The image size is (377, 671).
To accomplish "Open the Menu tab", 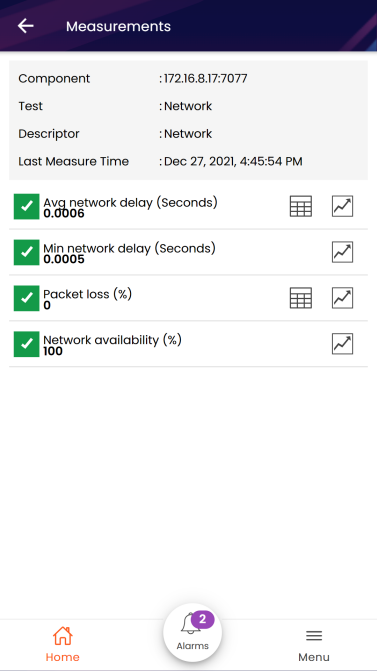I will tap(314, 645).
